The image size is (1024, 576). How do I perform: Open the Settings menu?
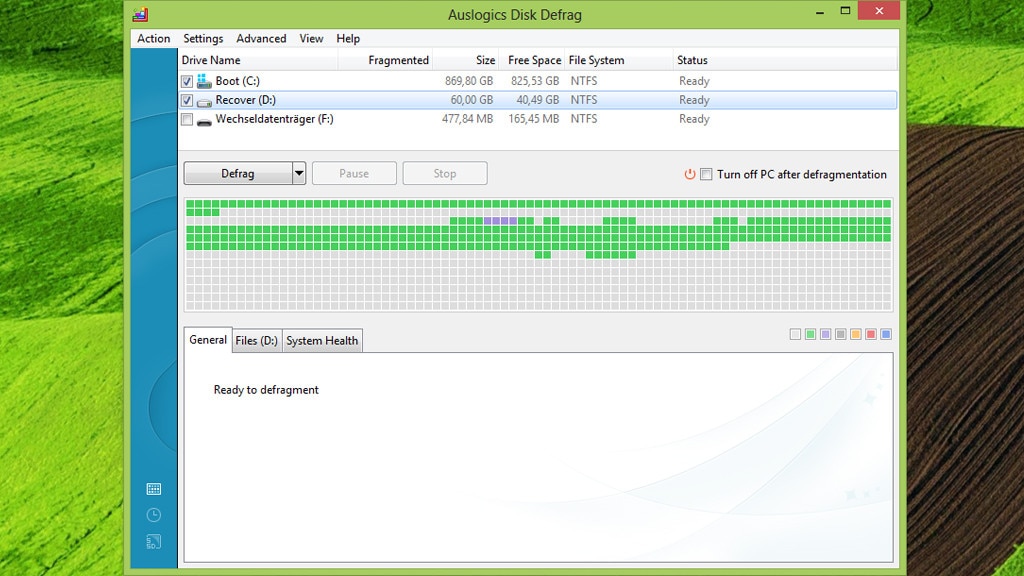[x=203, y=39]
